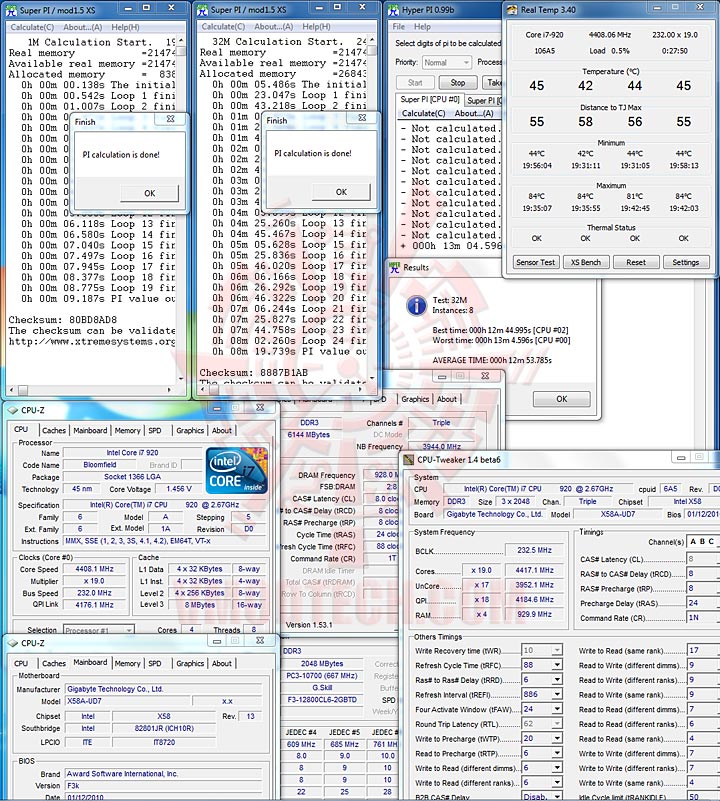Expand Four Activate Window (tFAW) dropdown
The image size is (720, 801).
tap(557, 709)
